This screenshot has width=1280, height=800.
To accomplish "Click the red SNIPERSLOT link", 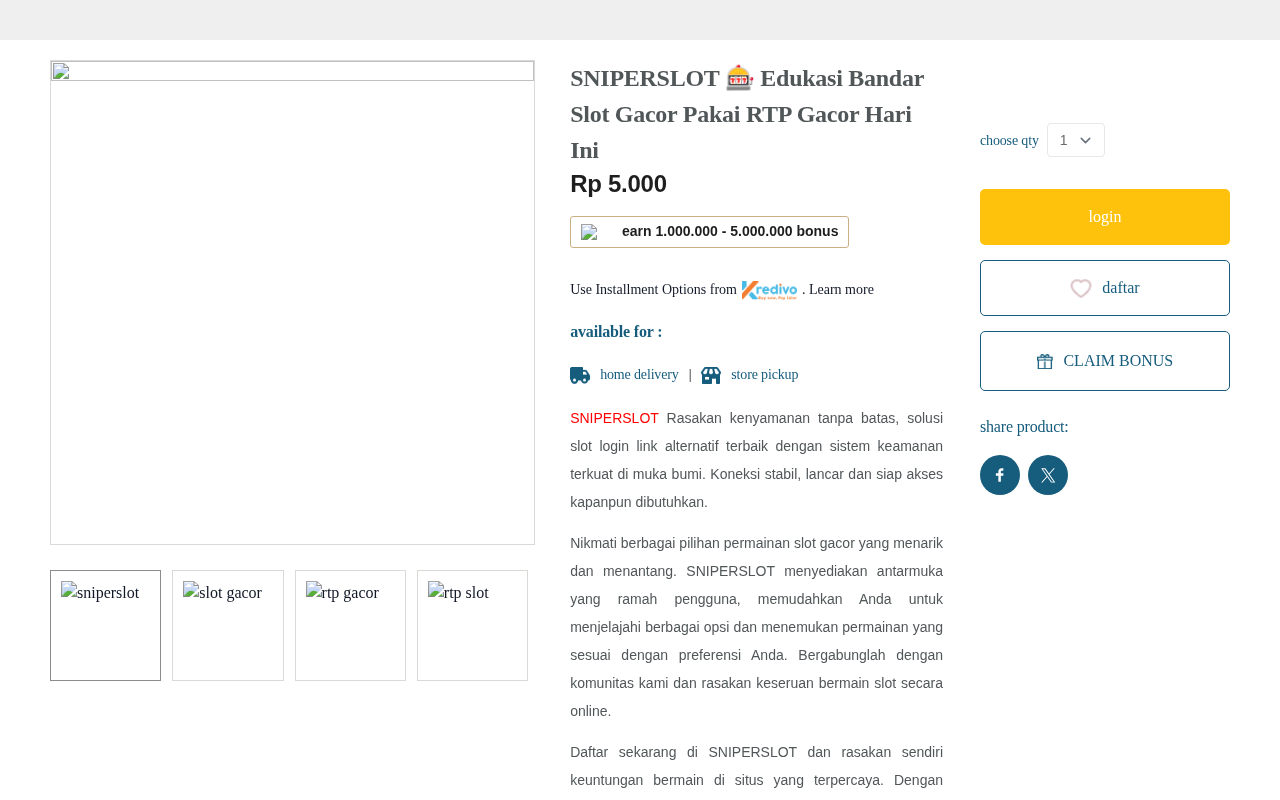I will (x=614, y=418).
